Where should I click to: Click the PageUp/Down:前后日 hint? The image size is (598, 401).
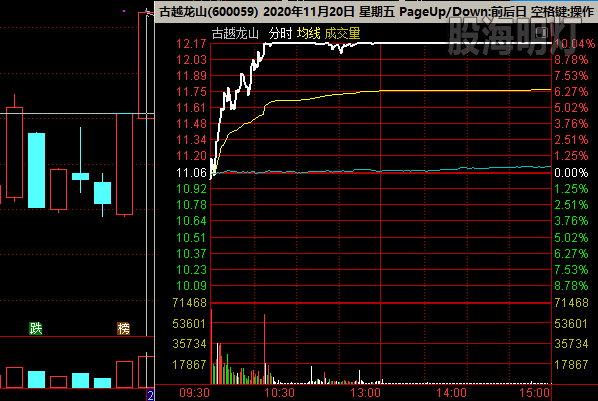click(463, 11)
